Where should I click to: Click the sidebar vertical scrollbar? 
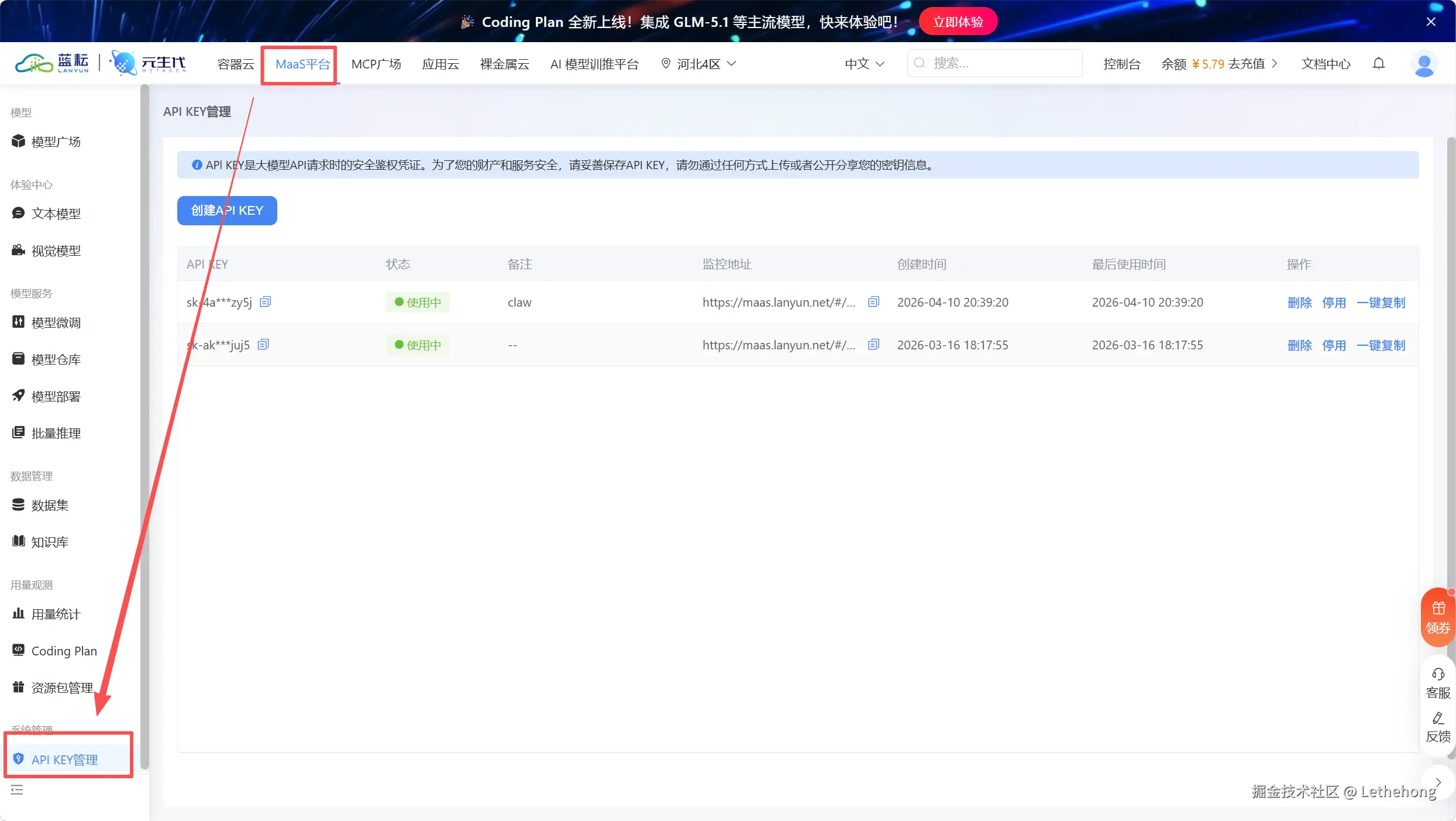pos(144,427)
